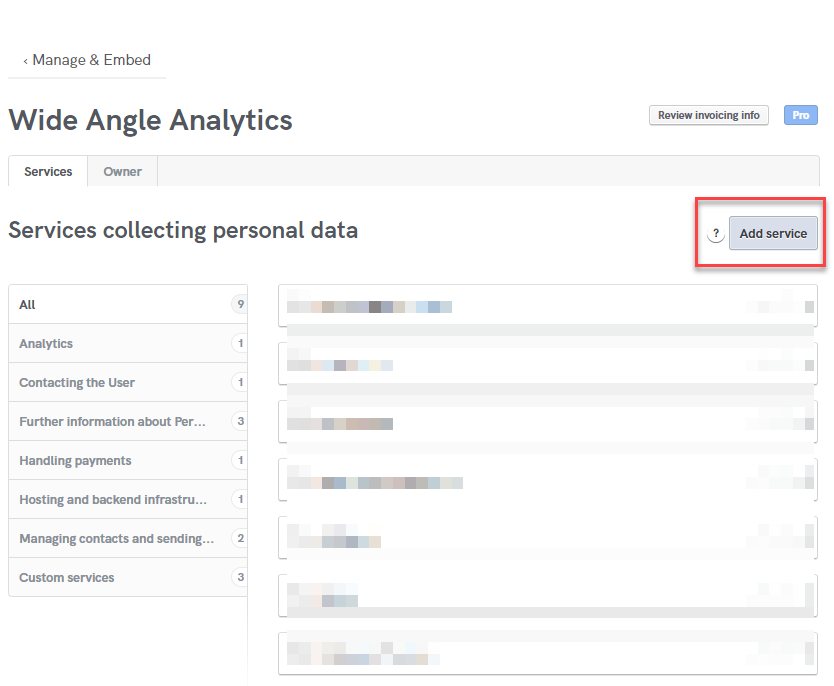Show Custom services category
This screenshot has width=834, height=686.
coord(128,578)
